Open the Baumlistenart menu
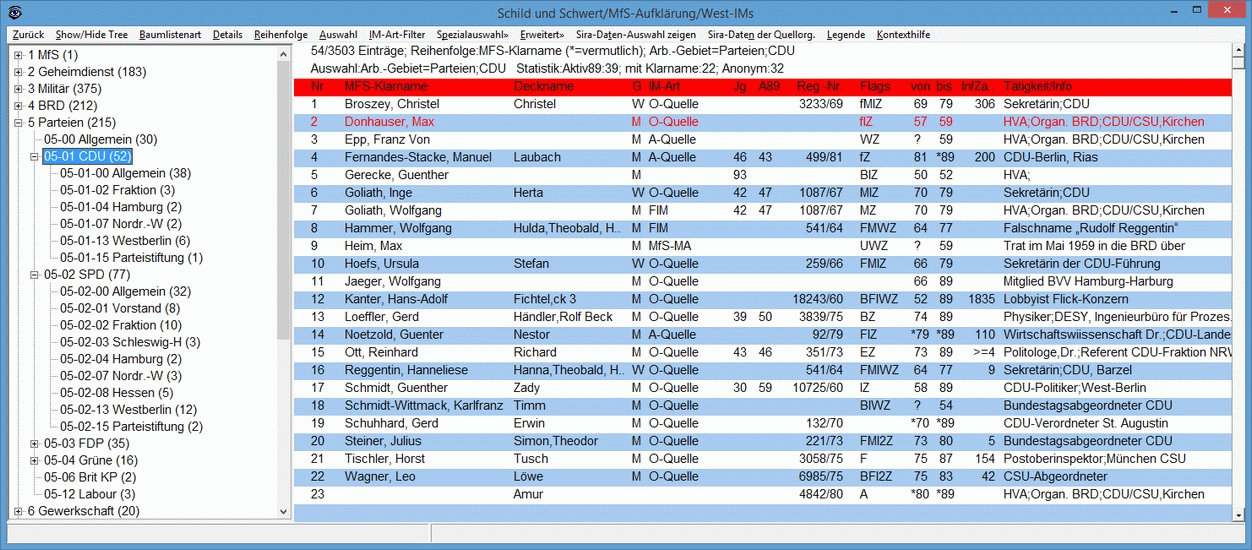Screen dimensions: 1252x550 170,34
